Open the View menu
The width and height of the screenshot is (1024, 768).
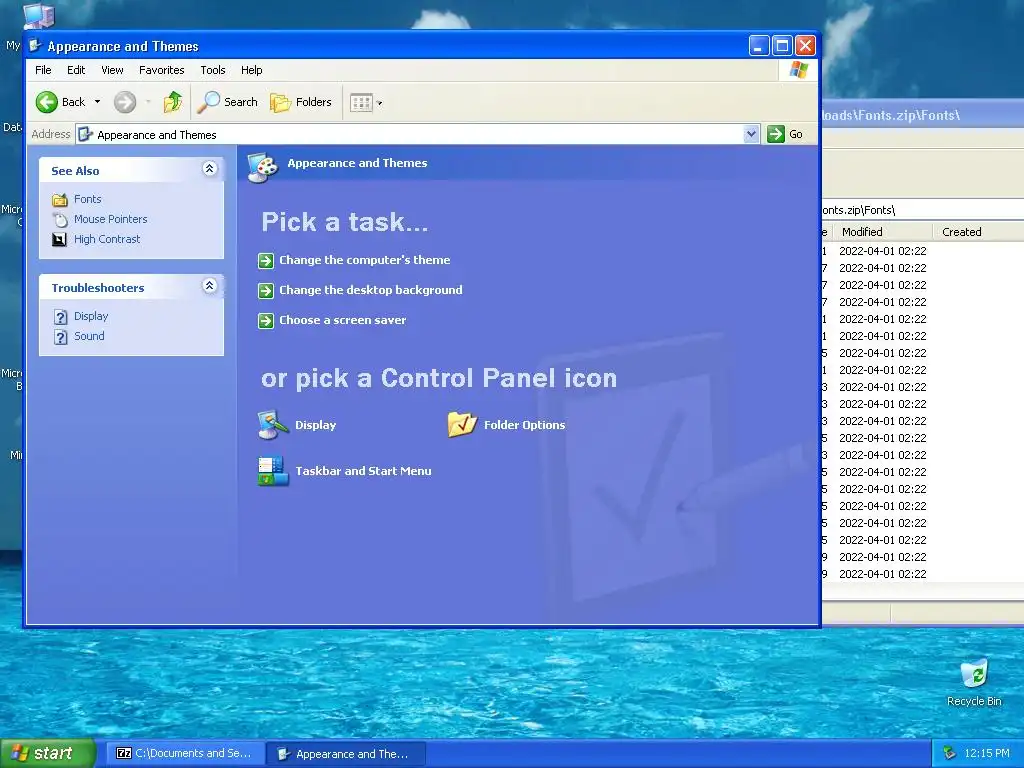pyautogui.click(x=112, y=70)
